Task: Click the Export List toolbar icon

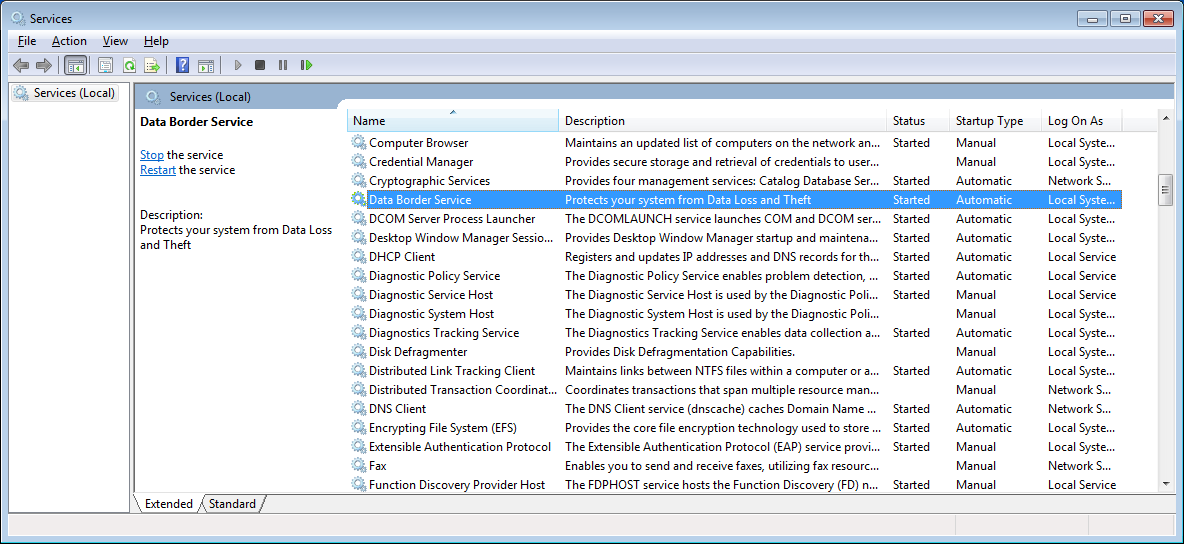Action: [x=152, y=65]
